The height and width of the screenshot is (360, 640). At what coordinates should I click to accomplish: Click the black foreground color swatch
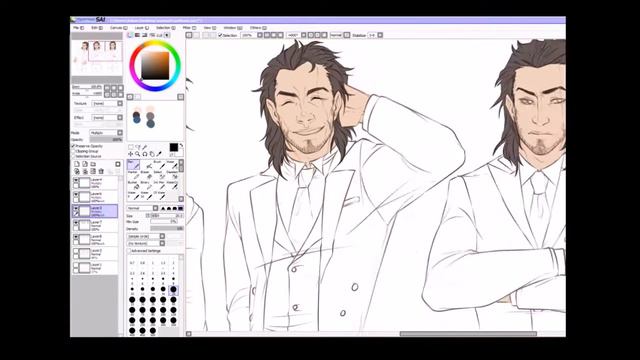(173, 147)
